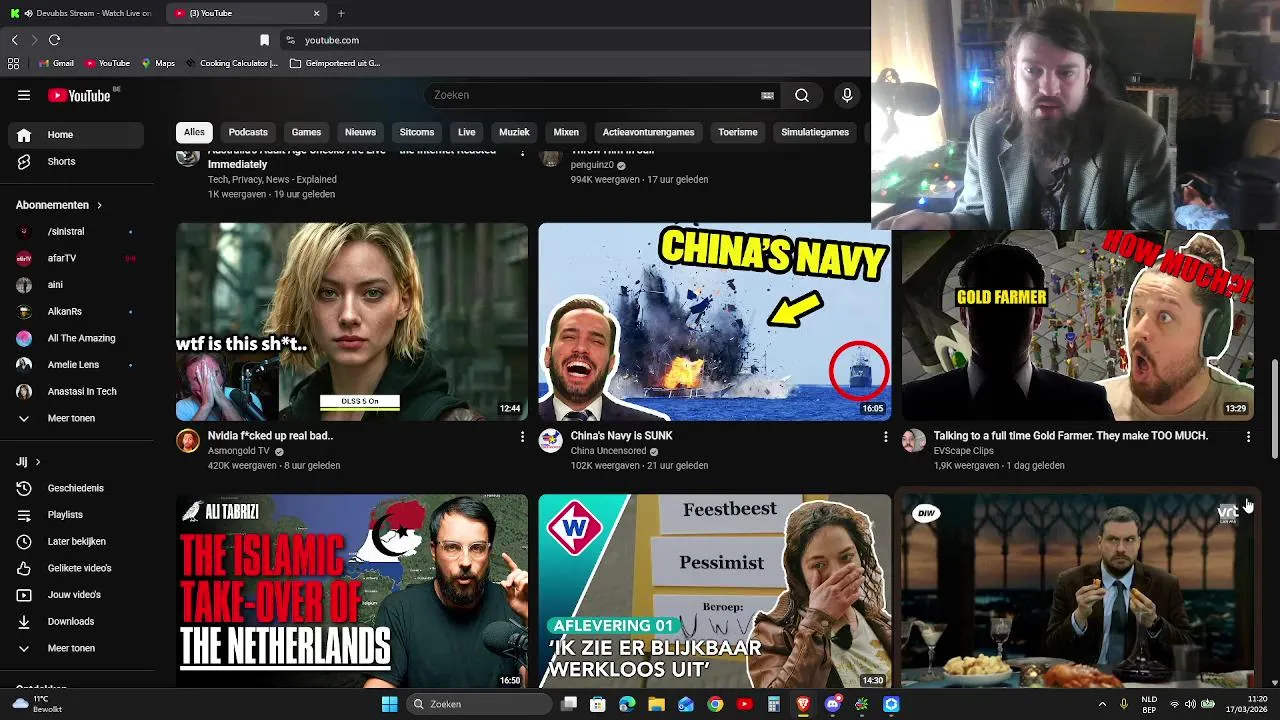Open Downloads in YouTube sidebar
The height and width of the screenshot is (720, 1280).
(x=77, y=621)
